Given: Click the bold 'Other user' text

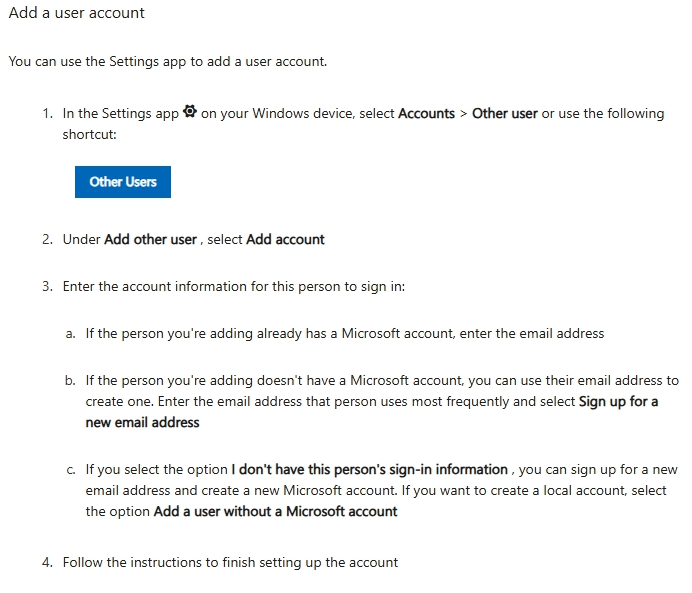Looking at the screenshot, I should pyautogui.click(x=505, y=113).
